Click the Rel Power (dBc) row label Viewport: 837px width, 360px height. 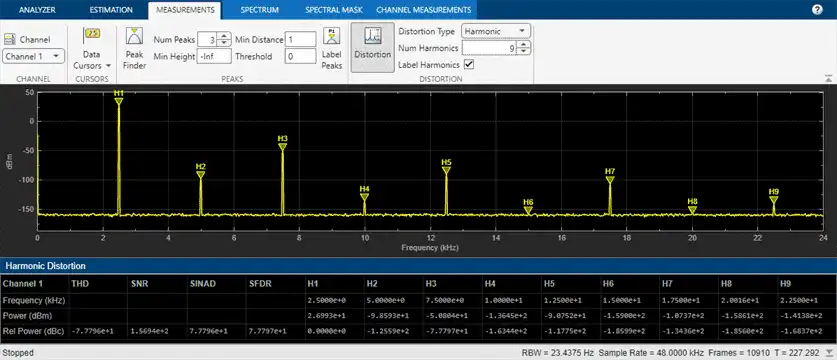coord(33,331)
